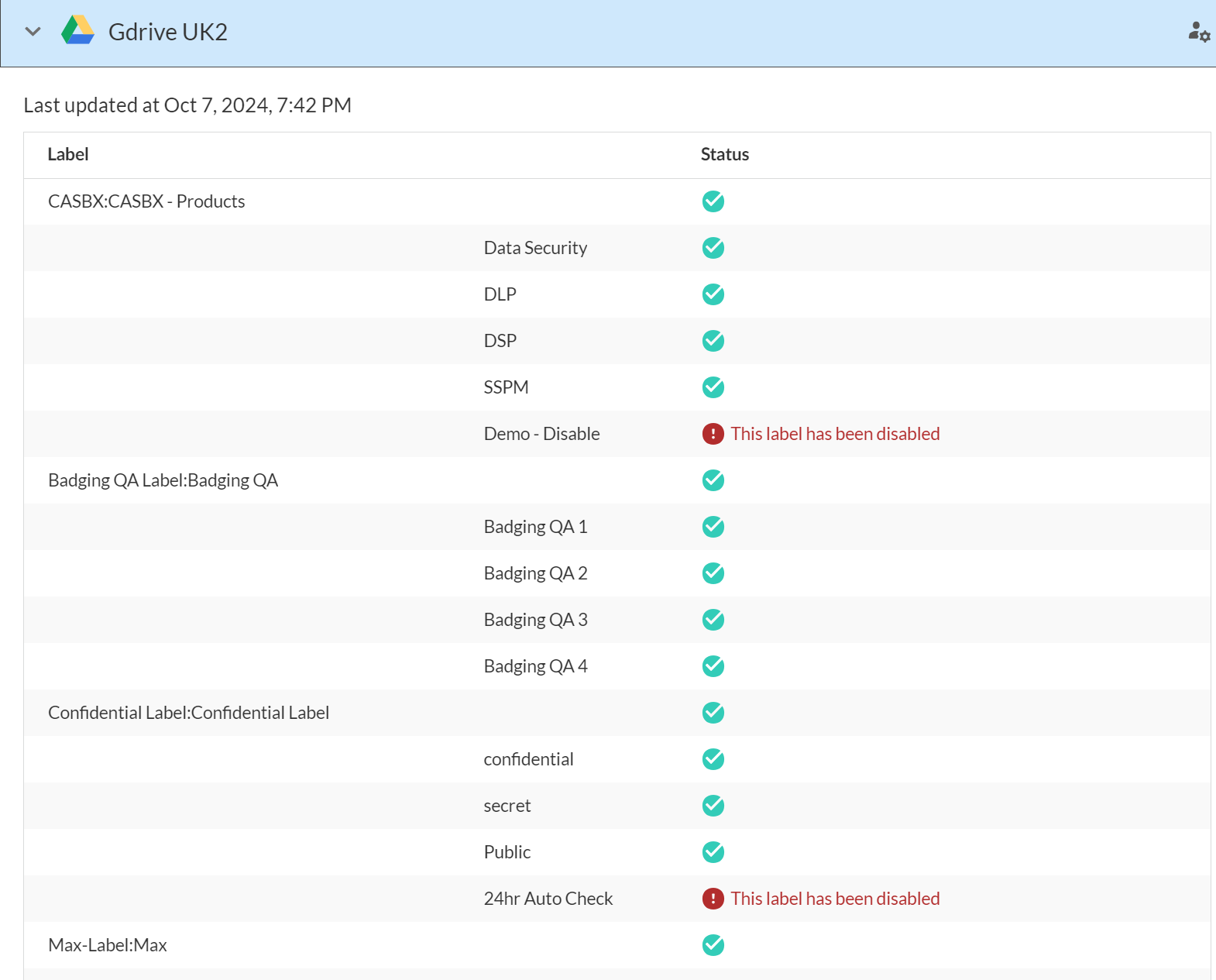The image size is (1216, 980).
Task: Select the Badging QA Label:Badging QA row
Action: point(163,480)
